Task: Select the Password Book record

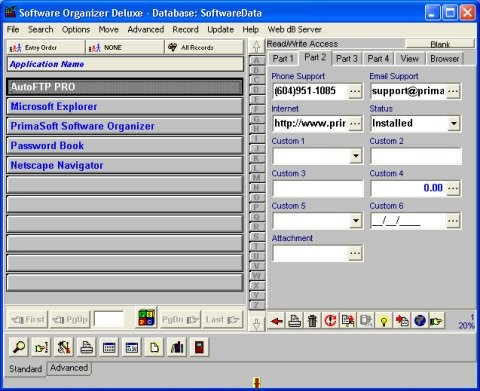Action: point(125,146)
